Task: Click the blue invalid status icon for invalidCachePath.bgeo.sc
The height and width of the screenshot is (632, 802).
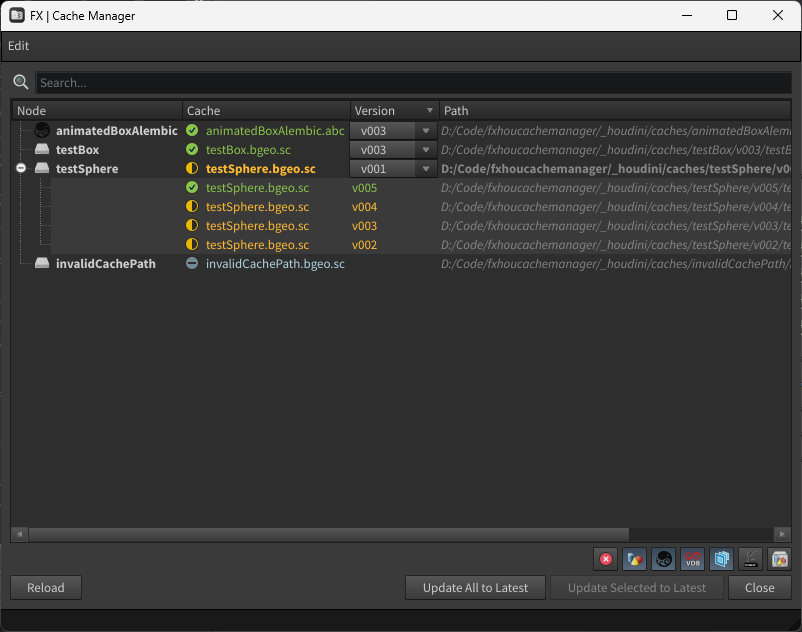Action: 192,264
